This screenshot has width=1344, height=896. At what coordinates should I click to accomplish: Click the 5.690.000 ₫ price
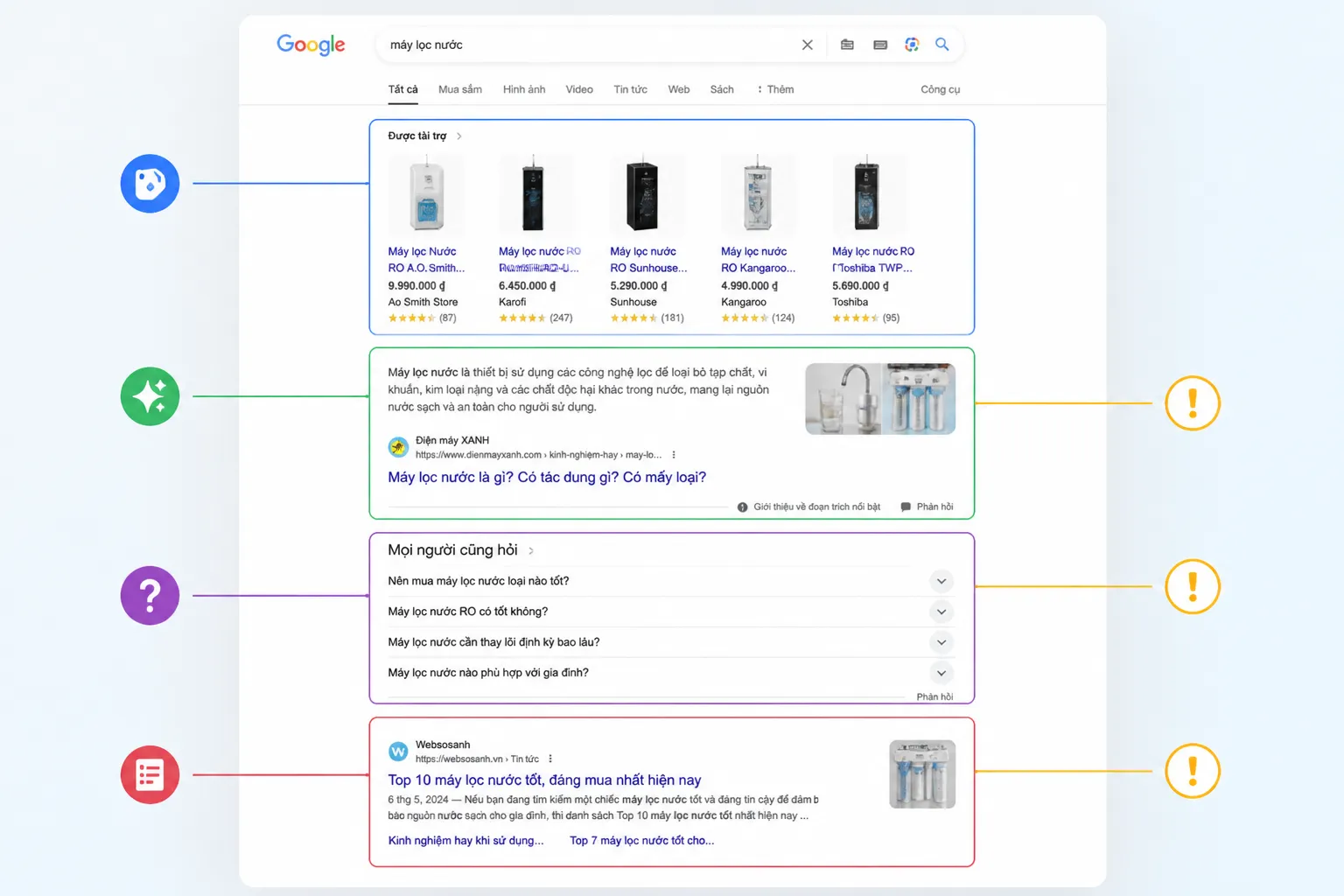pos(861,286)
